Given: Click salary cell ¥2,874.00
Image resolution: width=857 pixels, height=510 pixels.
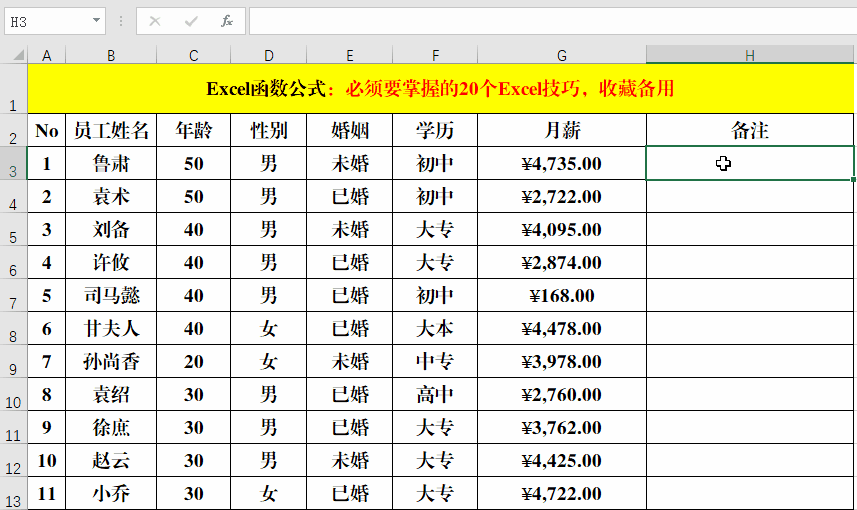Looking at the screenshot, I should (x=562, y=262).
